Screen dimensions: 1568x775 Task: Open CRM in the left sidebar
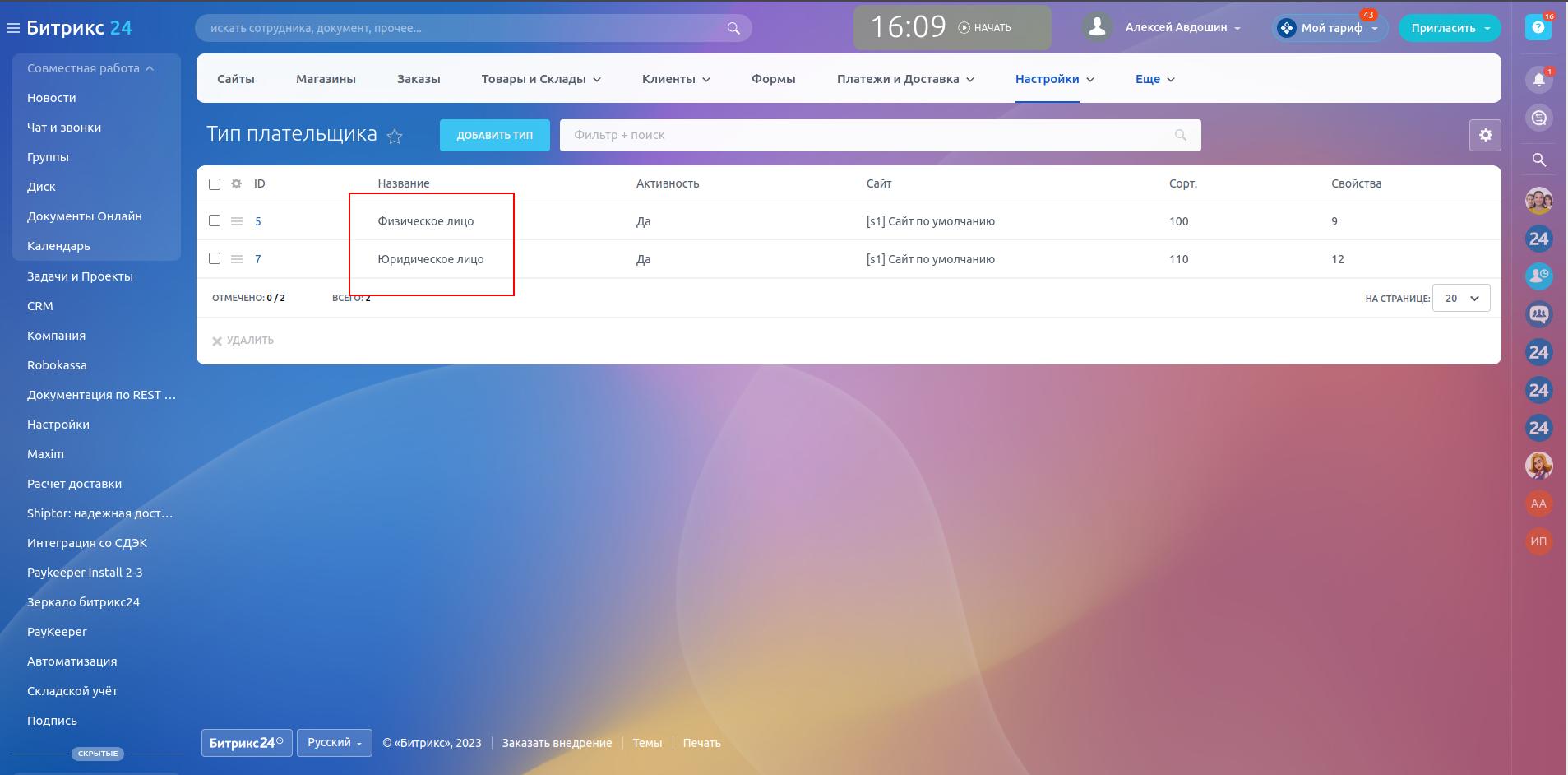pos(40,306)
